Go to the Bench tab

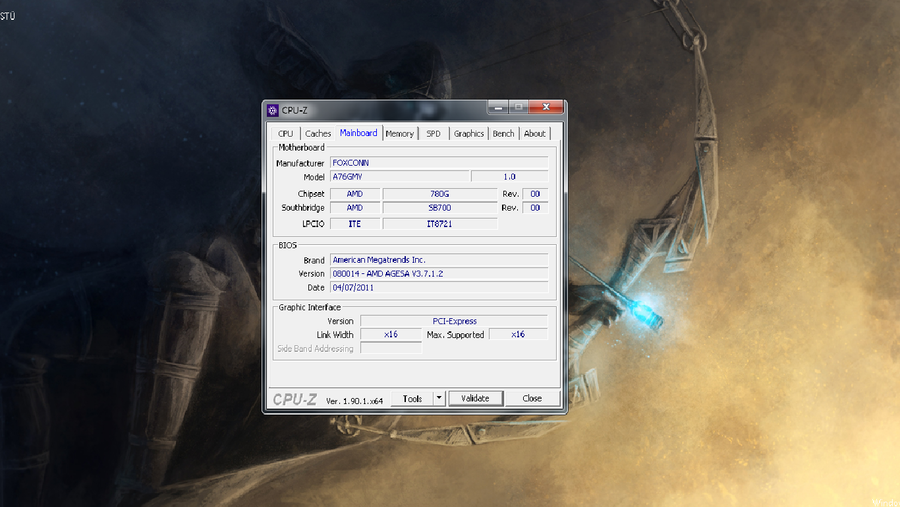[x=503, y=133]
